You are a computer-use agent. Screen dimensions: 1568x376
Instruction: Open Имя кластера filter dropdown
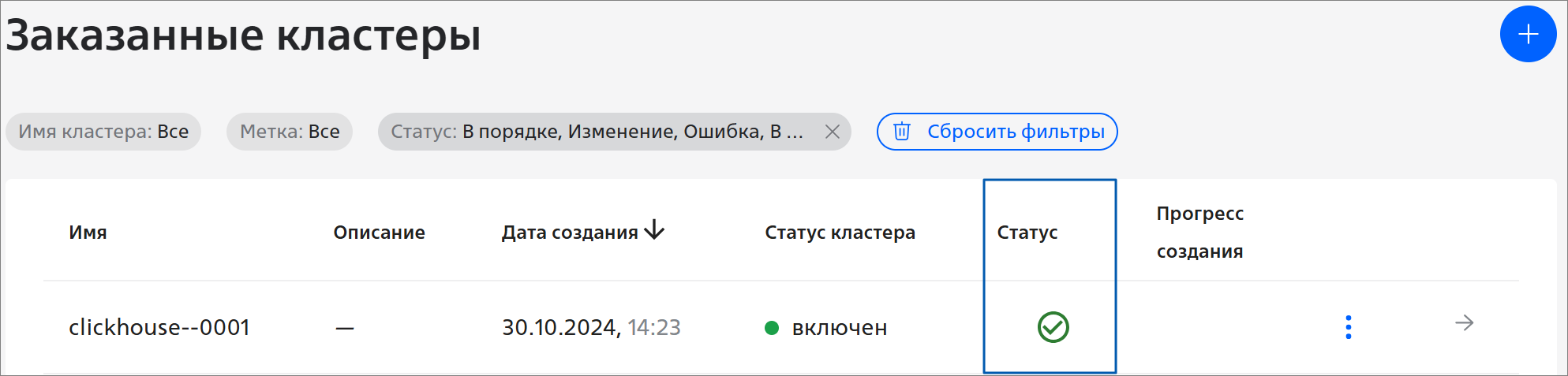coord(103,132)
